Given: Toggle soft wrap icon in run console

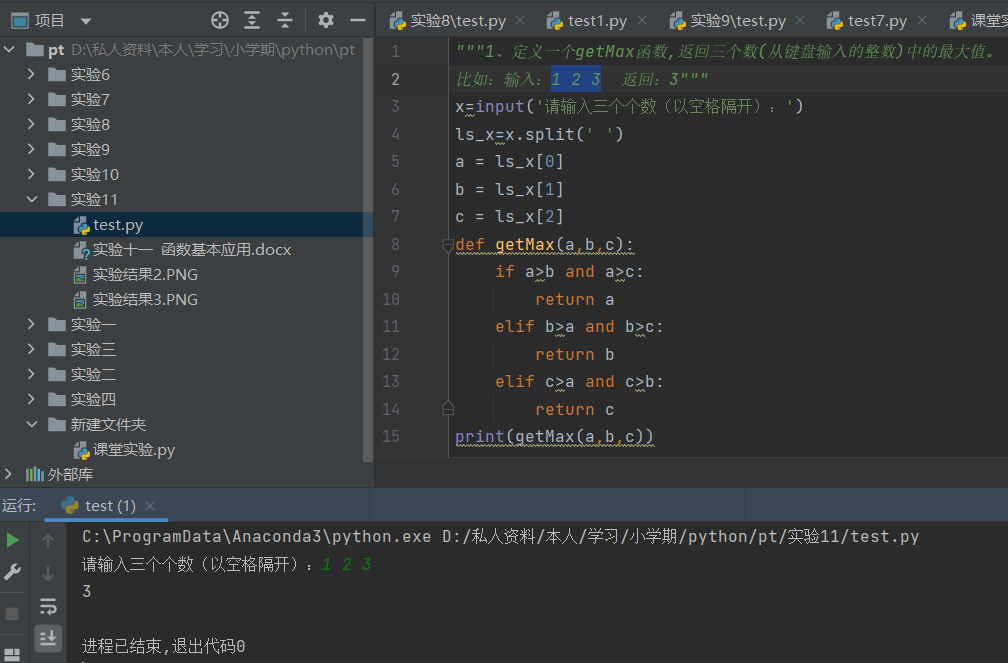Looking at the screenshot, I should click(x=48, y=606).
